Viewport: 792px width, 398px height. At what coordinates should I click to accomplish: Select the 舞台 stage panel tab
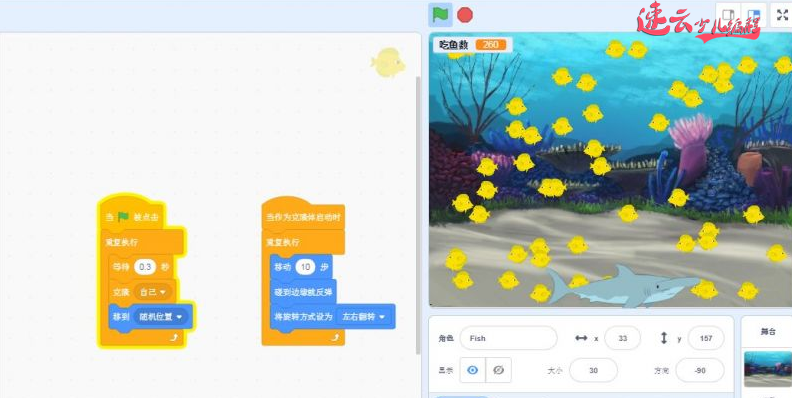[768, 332]
